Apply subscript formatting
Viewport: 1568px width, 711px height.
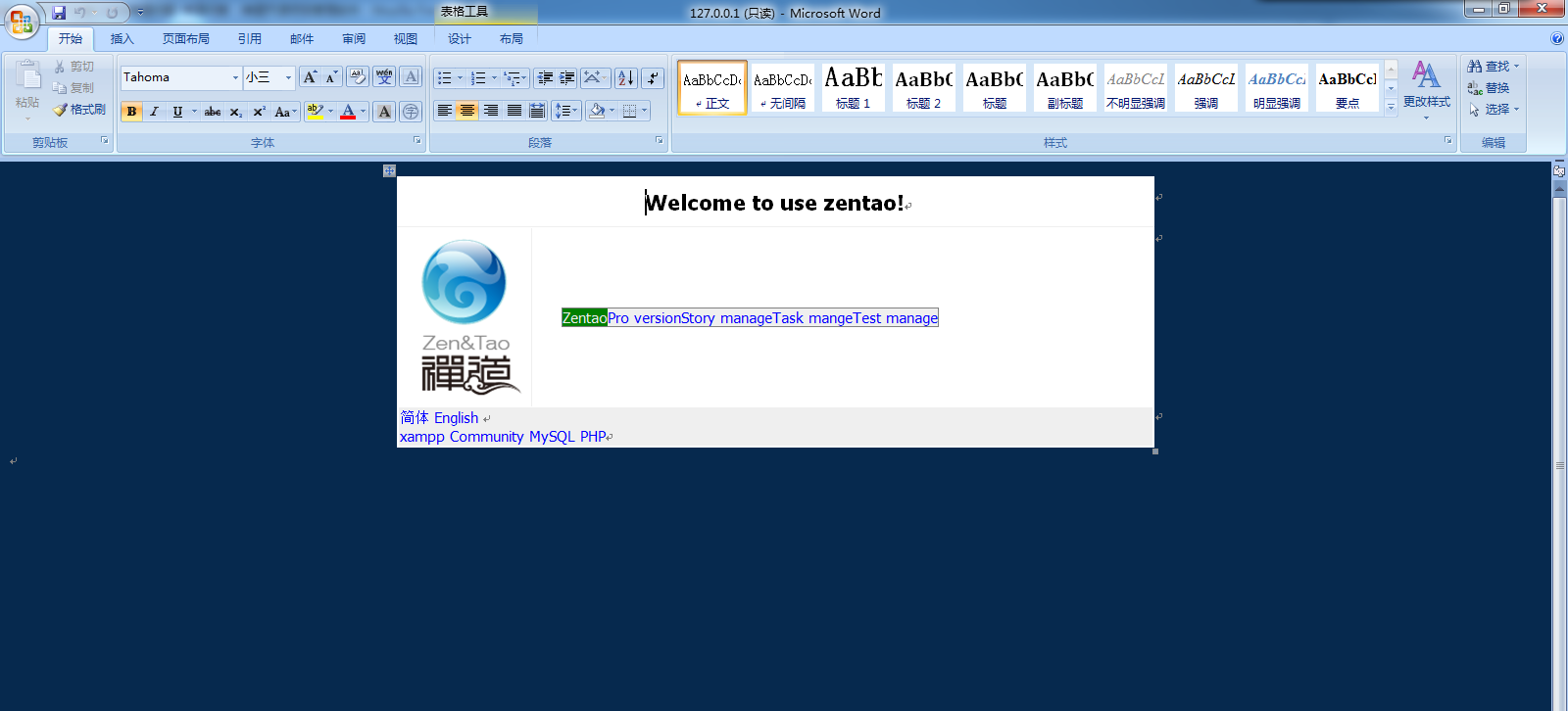pos(236,112)
